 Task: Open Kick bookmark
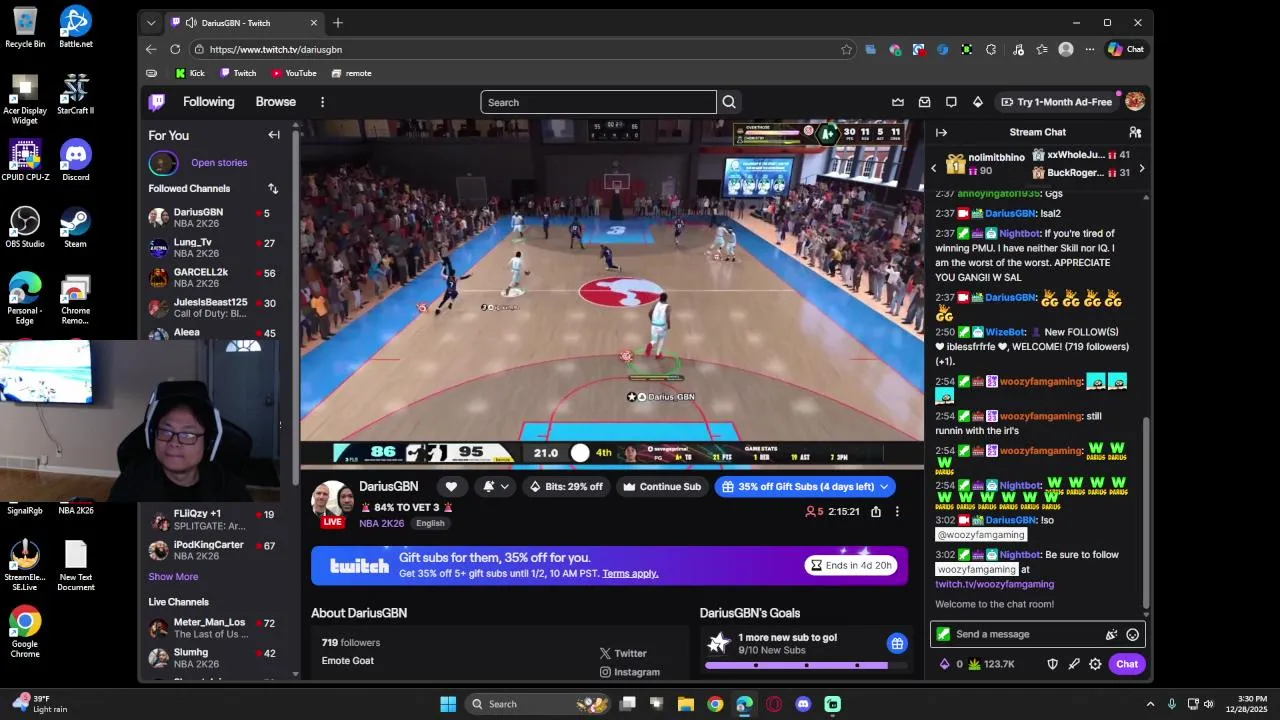[x=190, y=73]
